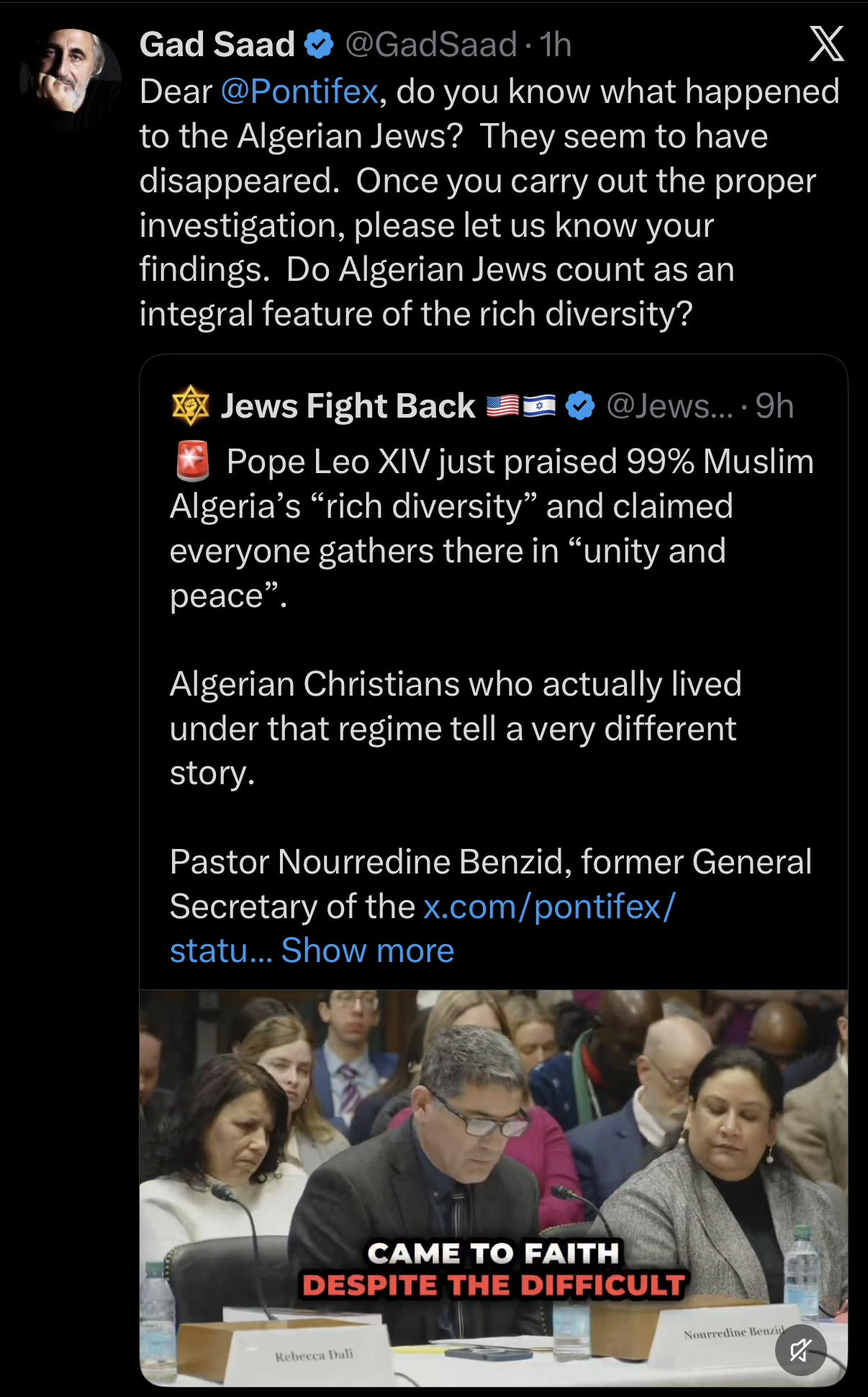Open the truncated @Jews... handle
868x1397 pixels.
pyautogui.click(x=669, y=406)
